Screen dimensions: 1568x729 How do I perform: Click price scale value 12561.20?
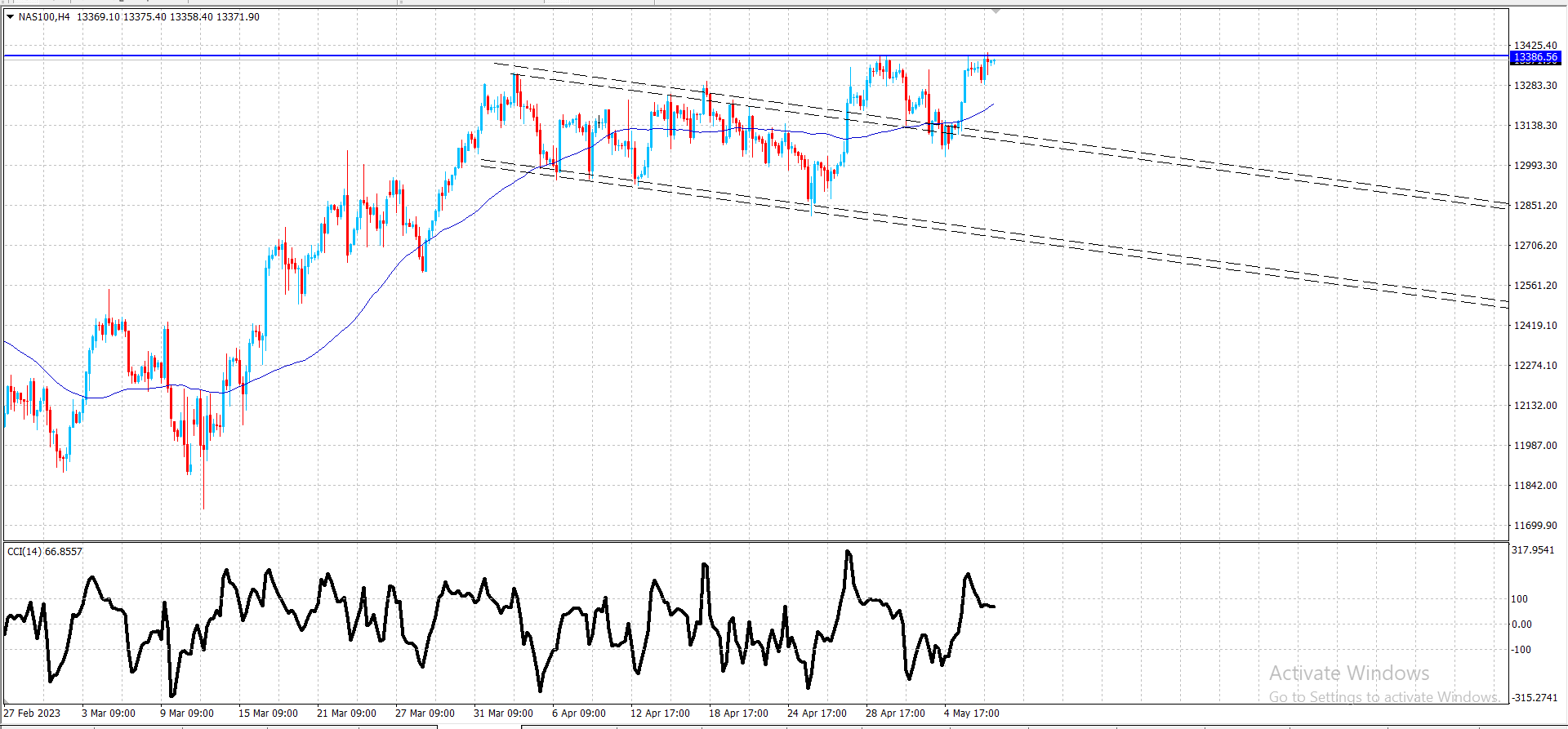click(x=1535, y=286)
